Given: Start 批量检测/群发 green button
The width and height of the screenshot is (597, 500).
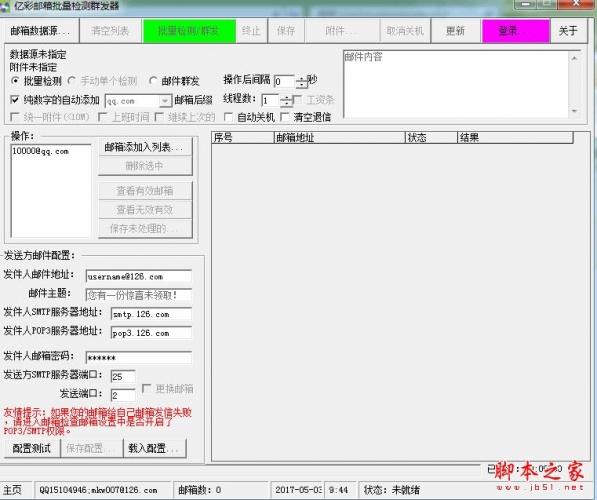Looking at the screenshot, I should pyautogui.click(x=189, y=31).
